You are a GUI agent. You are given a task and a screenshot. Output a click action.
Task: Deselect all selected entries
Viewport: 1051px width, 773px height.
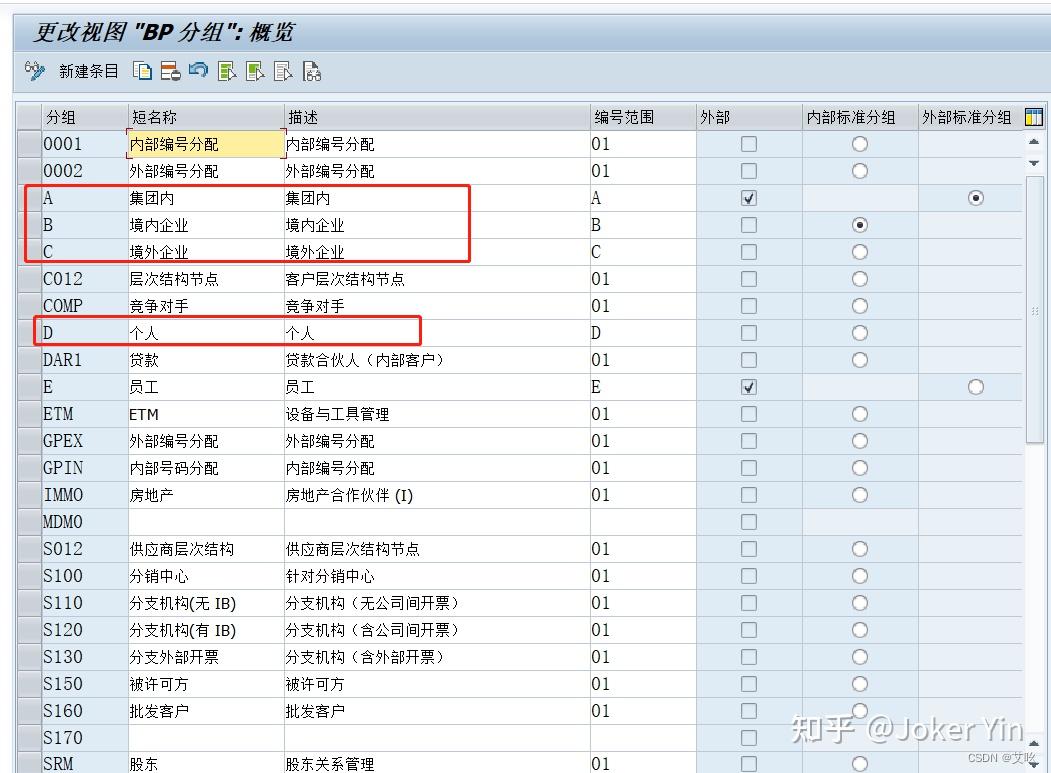coord(280,70)
